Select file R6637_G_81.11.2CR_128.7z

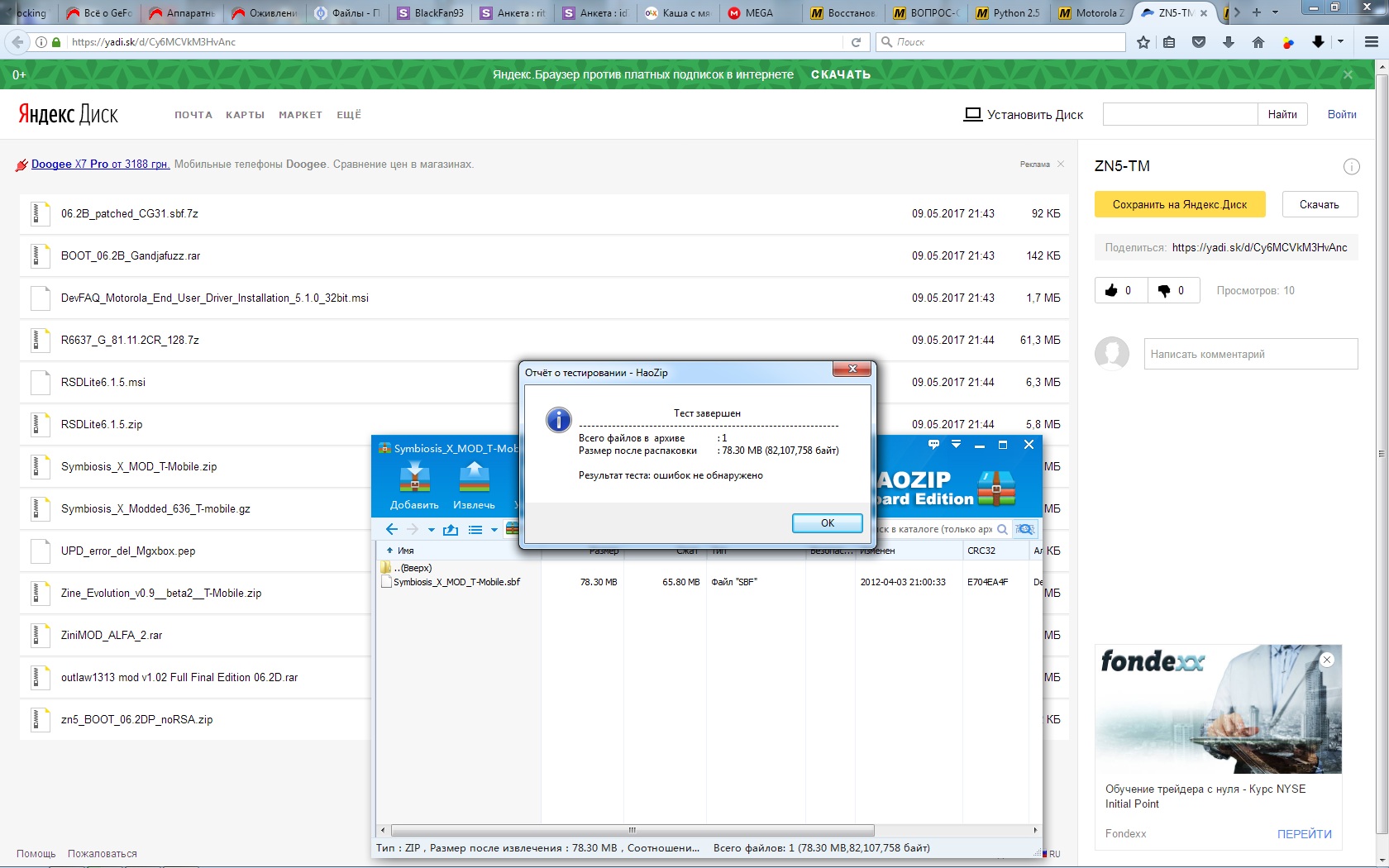pos(544,340)
